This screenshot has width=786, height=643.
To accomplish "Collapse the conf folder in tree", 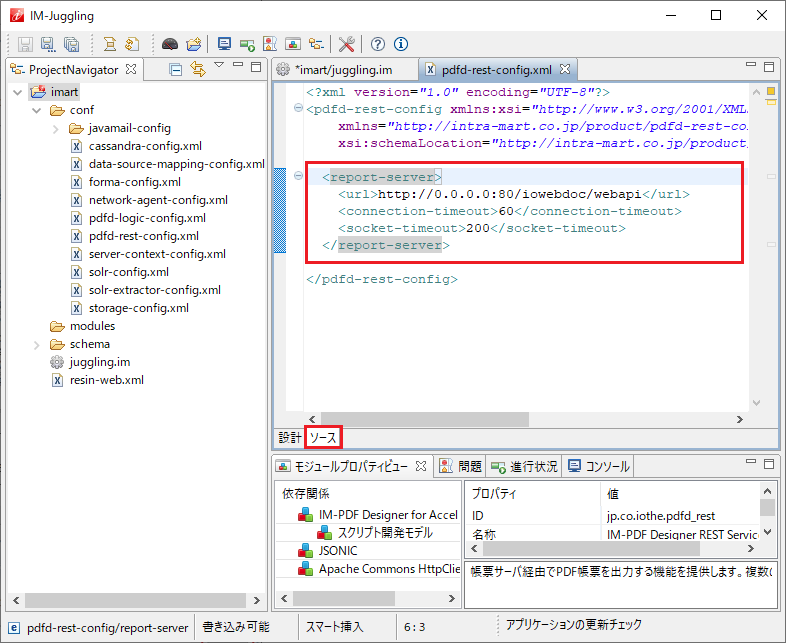I will click(38, 110).
